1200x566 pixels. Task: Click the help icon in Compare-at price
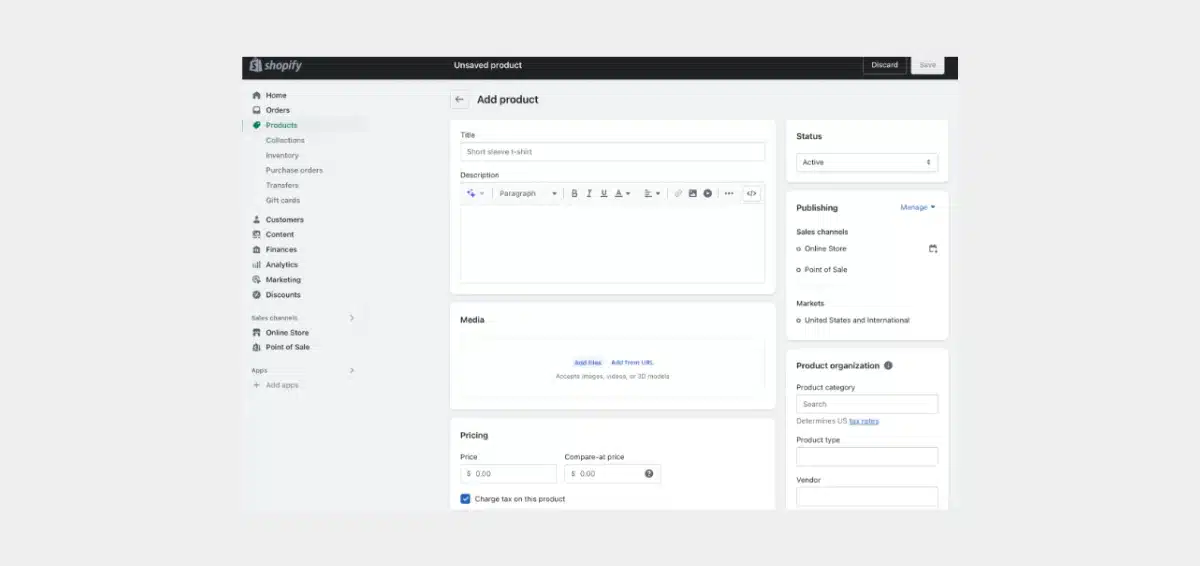[649, 473]
